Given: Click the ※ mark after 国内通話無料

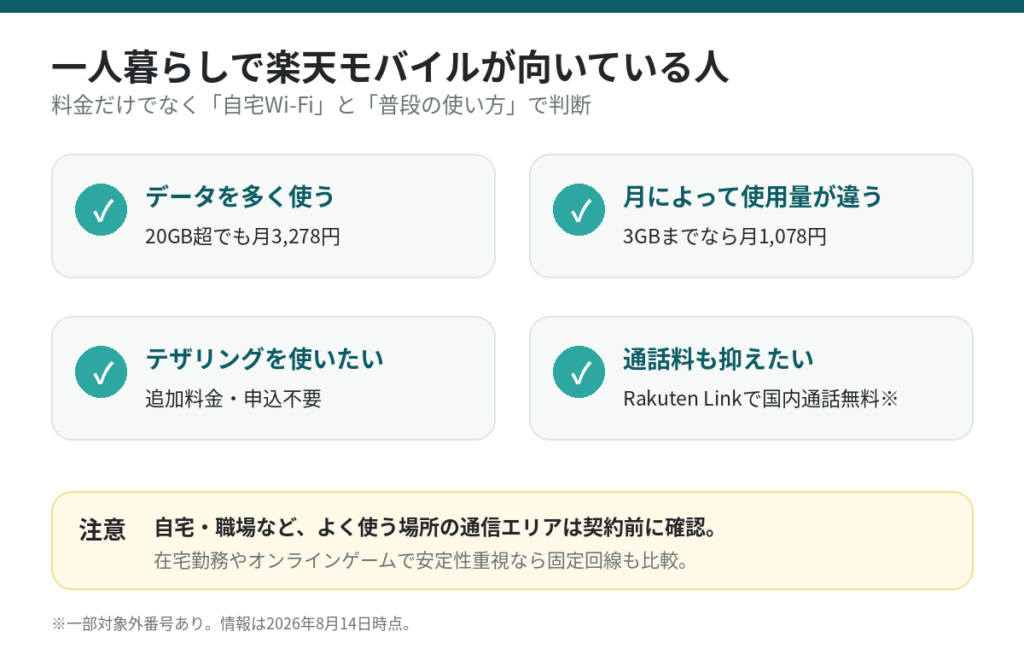Looking at the screenshot, I should pos(889,399).
